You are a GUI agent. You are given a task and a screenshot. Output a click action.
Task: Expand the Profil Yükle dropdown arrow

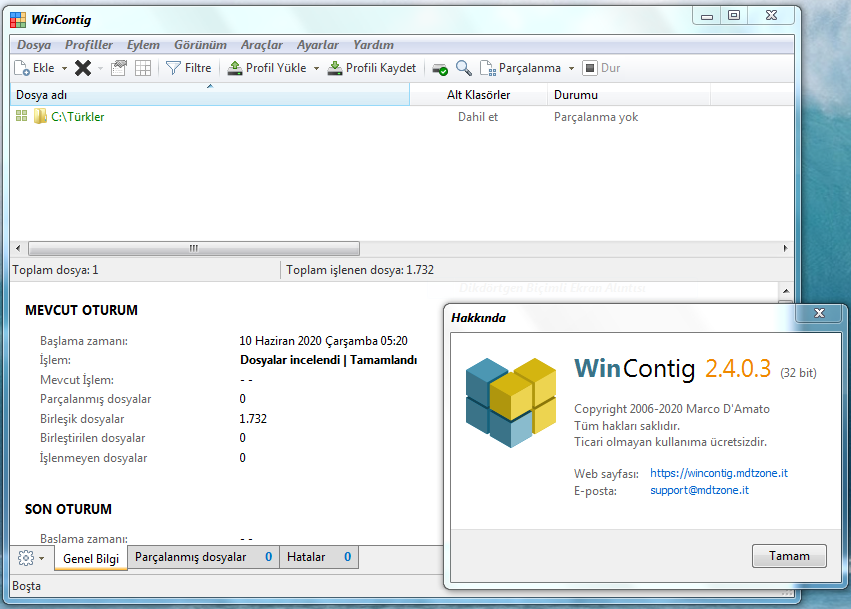coord(316,68)
